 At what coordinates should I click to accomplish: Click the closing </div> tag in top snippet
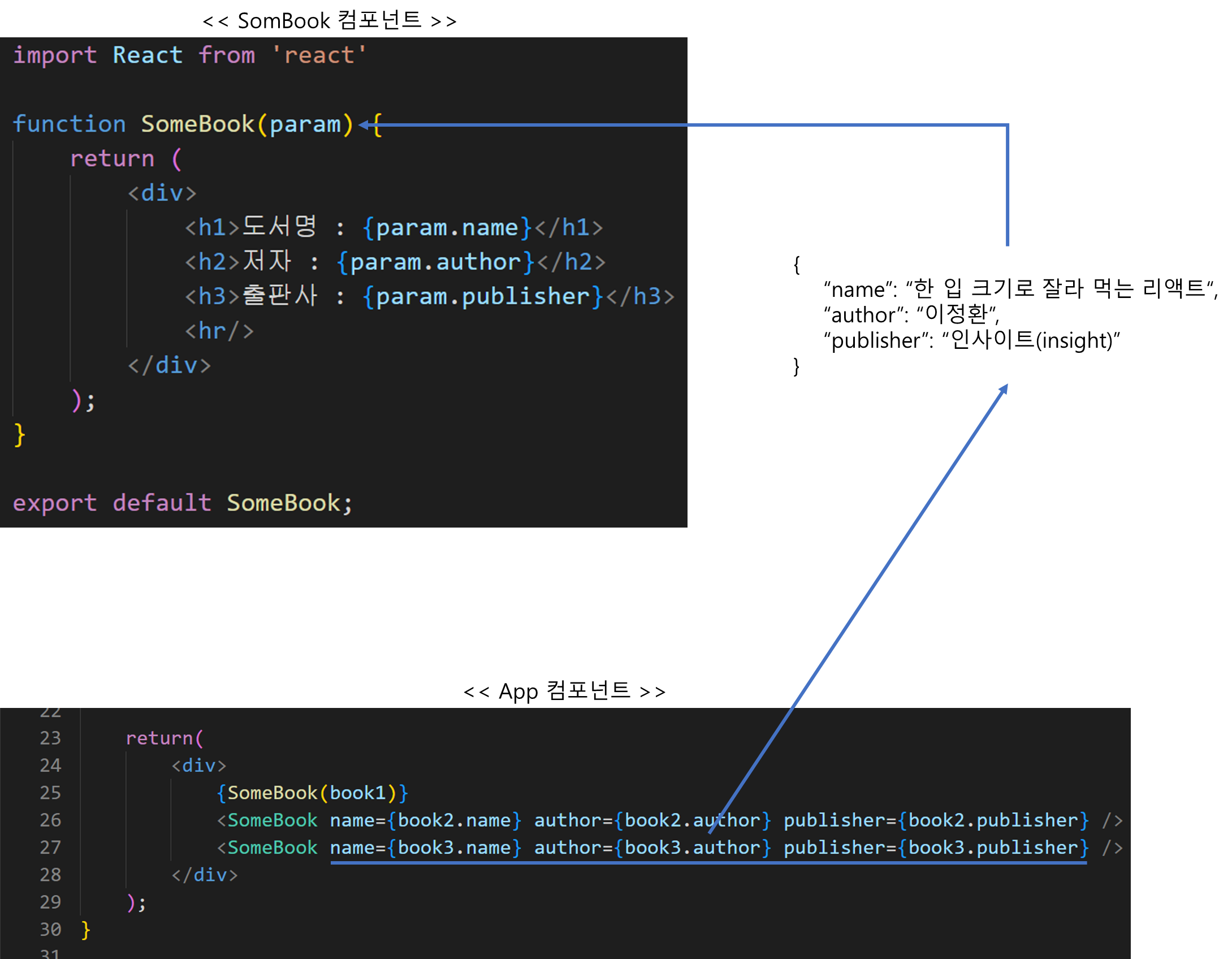169,366
